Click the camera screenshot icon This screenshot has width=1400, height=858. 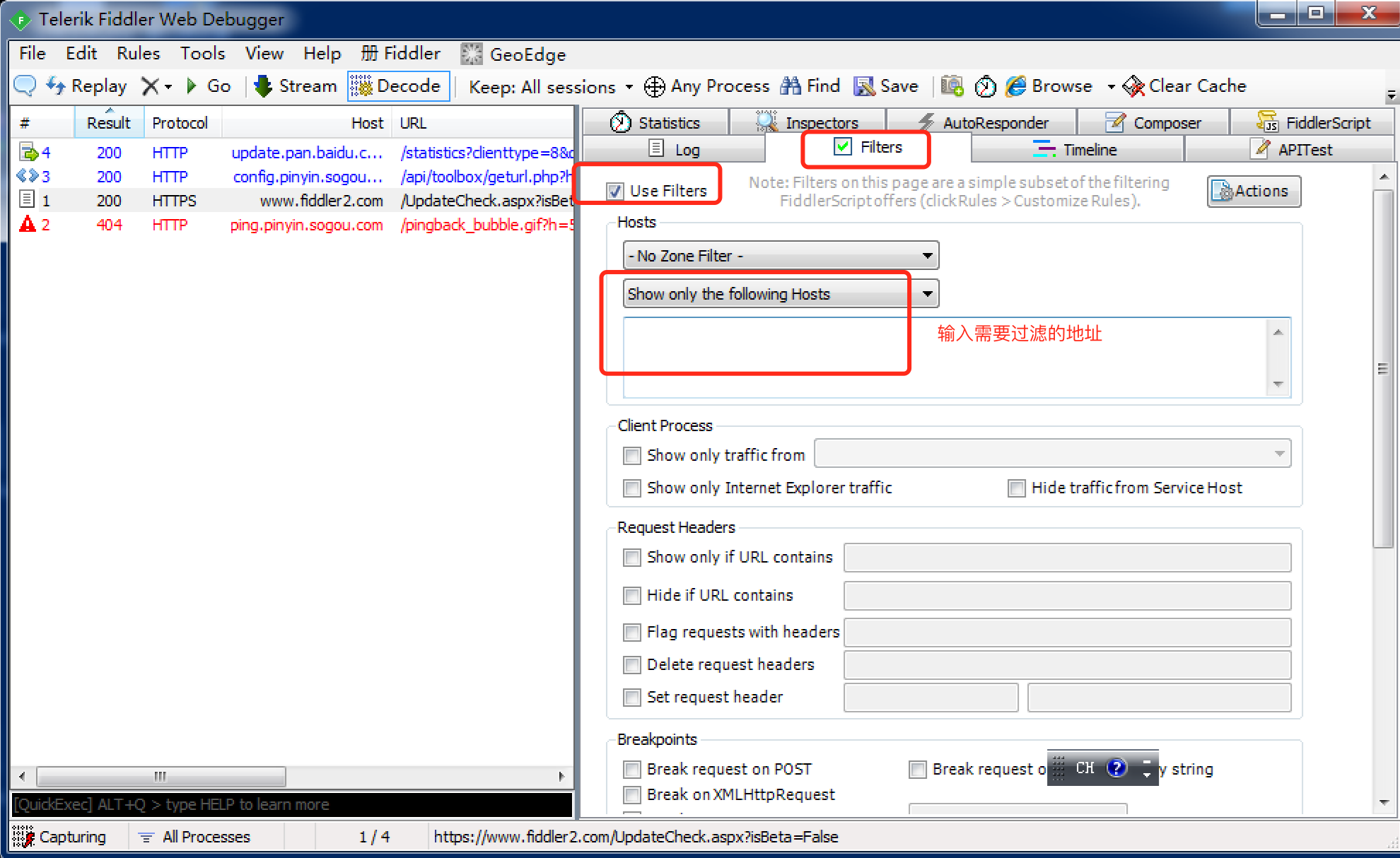(952, 86)
